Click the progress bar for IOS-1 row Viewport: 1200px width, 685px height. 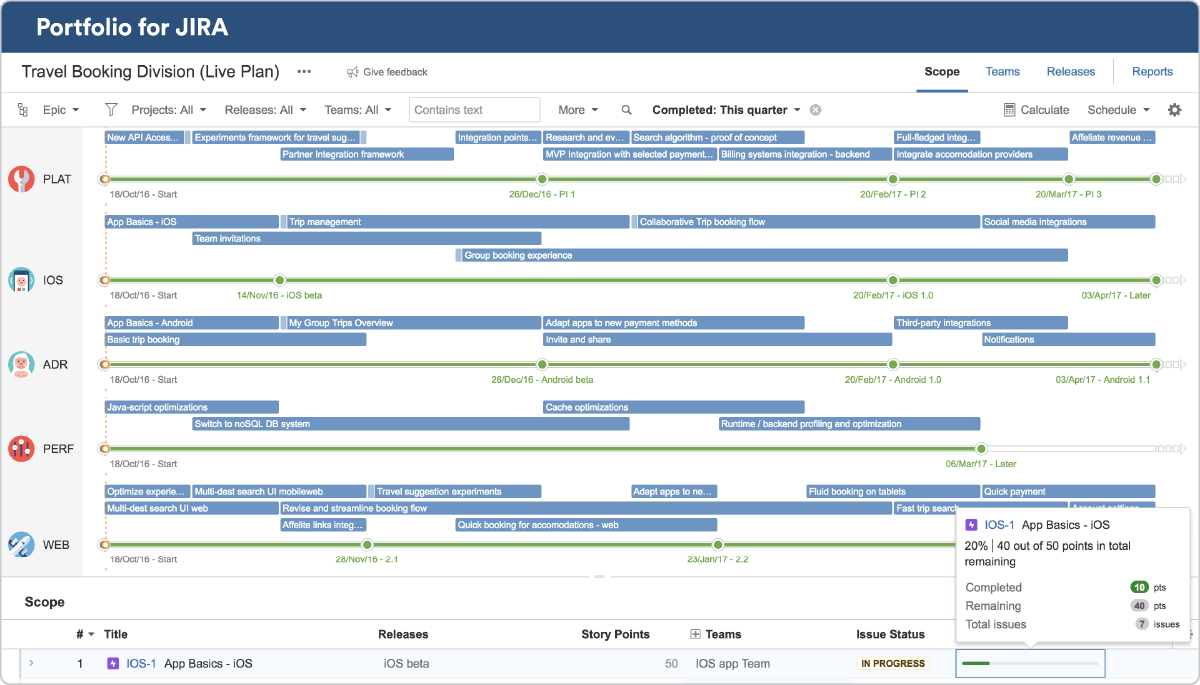(x=1030, y=663)
